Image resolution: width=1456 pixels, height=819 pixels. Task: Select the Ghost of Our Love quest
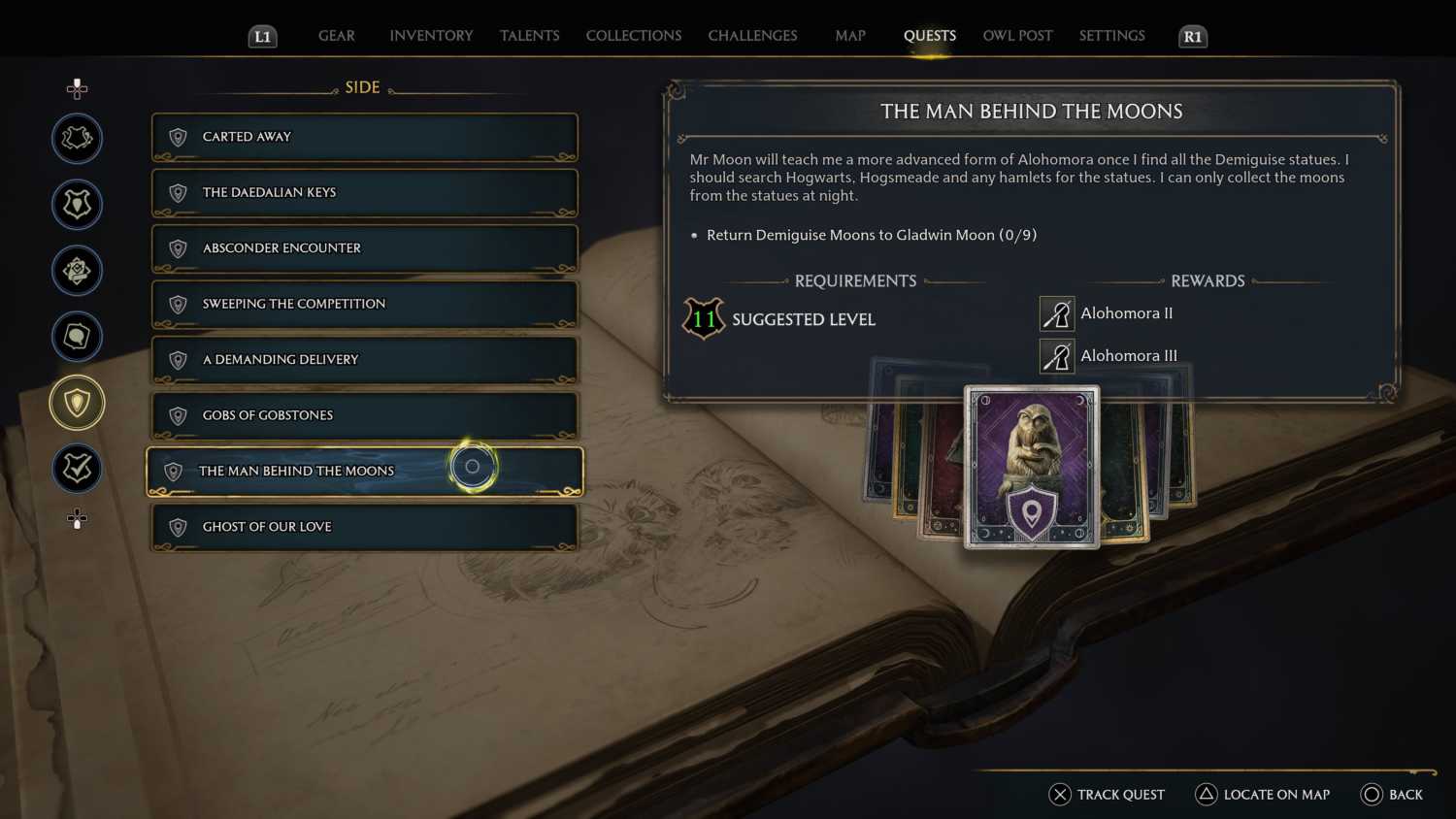coord(365,527)
